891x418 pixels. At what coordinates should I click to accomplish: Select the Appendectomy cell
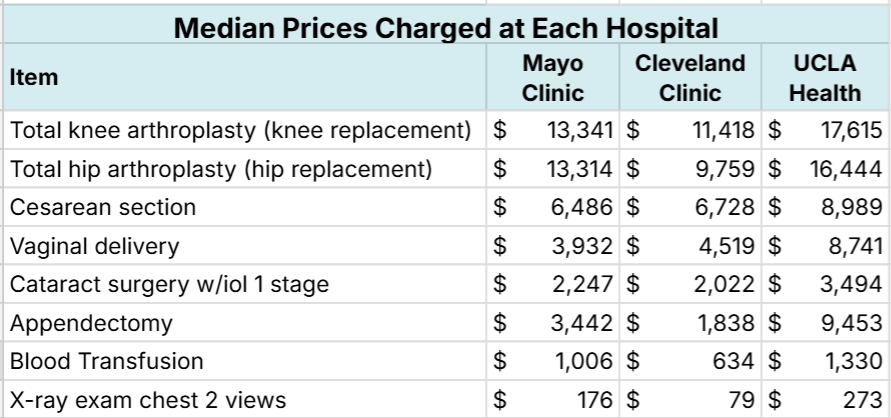pos(91,323)
